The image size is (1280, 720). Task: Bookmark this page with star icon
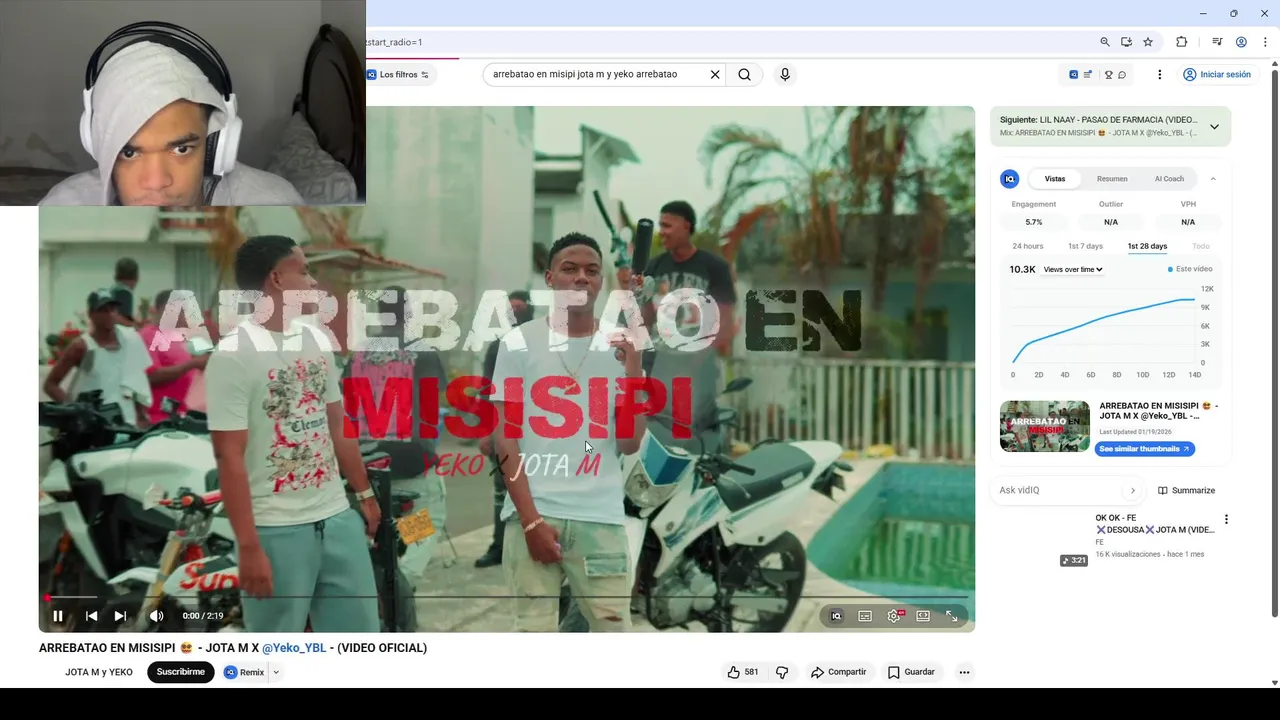coord(1148,42)
